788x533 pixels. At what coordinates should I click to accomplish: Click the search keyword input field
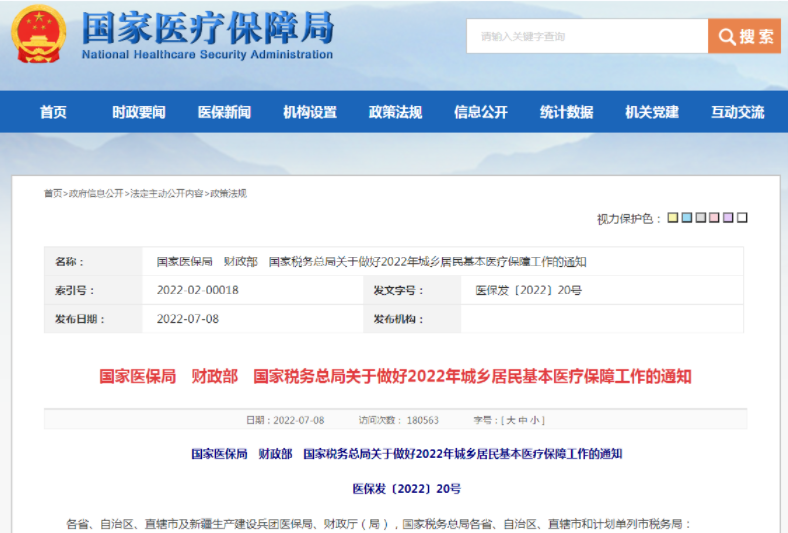(x=587, y=37)
